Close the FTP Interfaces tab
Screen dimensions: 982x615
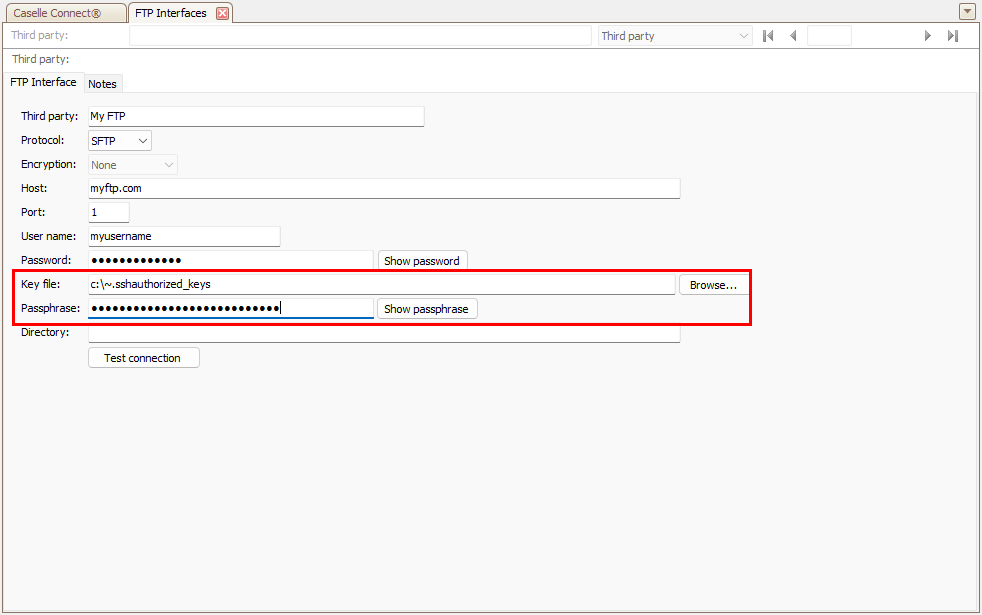(x=222, y=13)
